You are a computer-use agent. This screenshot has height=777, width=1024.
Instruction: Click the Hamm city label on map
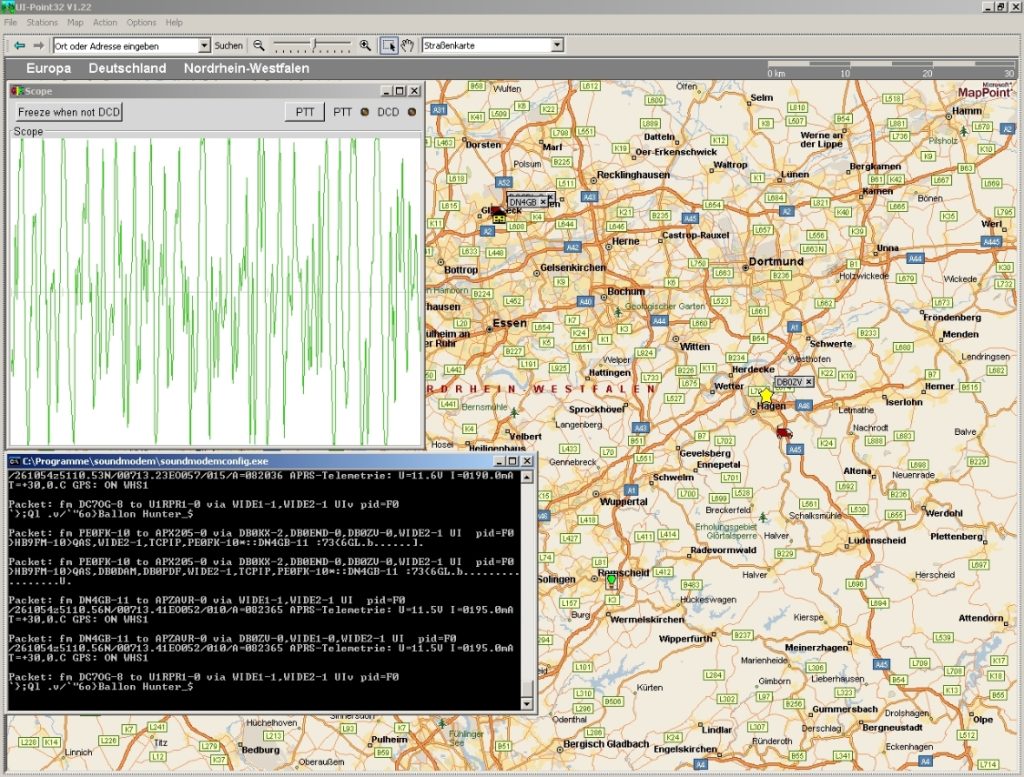click(x=967, y=111)
